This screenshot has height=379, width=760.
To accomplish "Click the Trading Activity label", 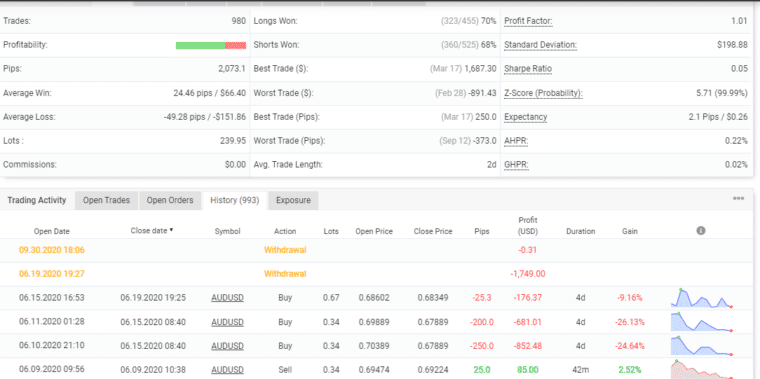I will 37,200.
